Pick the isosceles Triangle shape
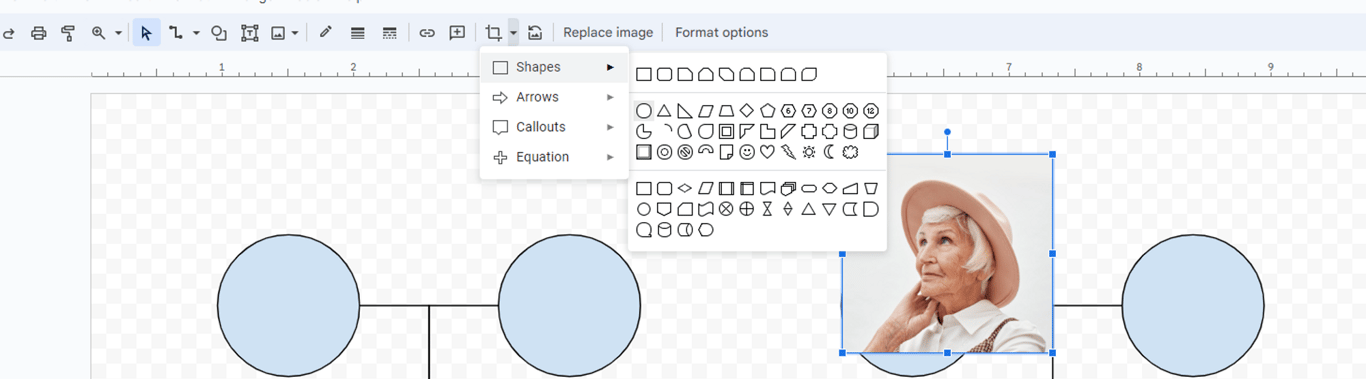 (x=664, y=111)
